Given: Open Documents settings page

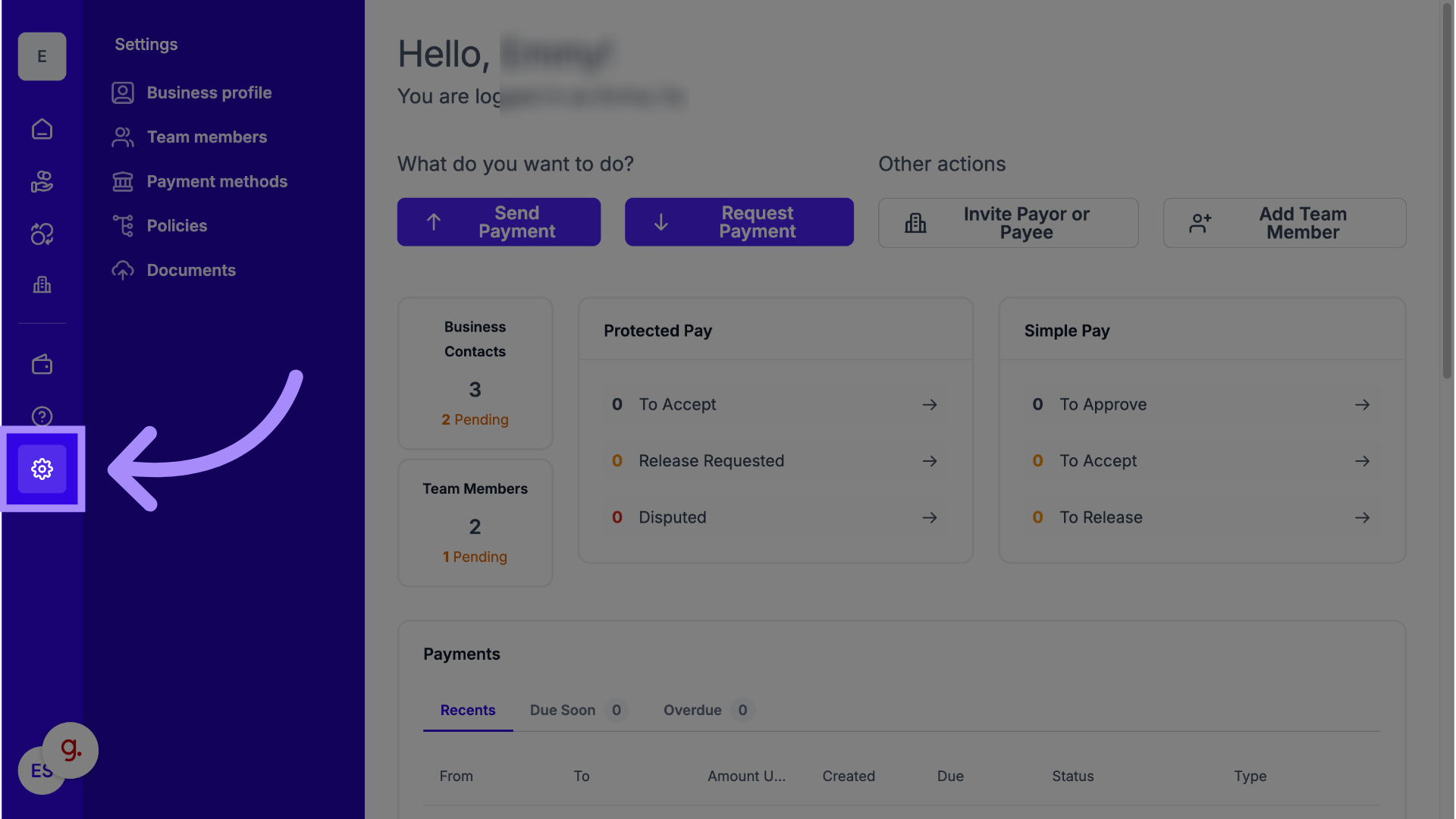Looking at the screenshot, I should pyautogui.click(x=191, y=271).
